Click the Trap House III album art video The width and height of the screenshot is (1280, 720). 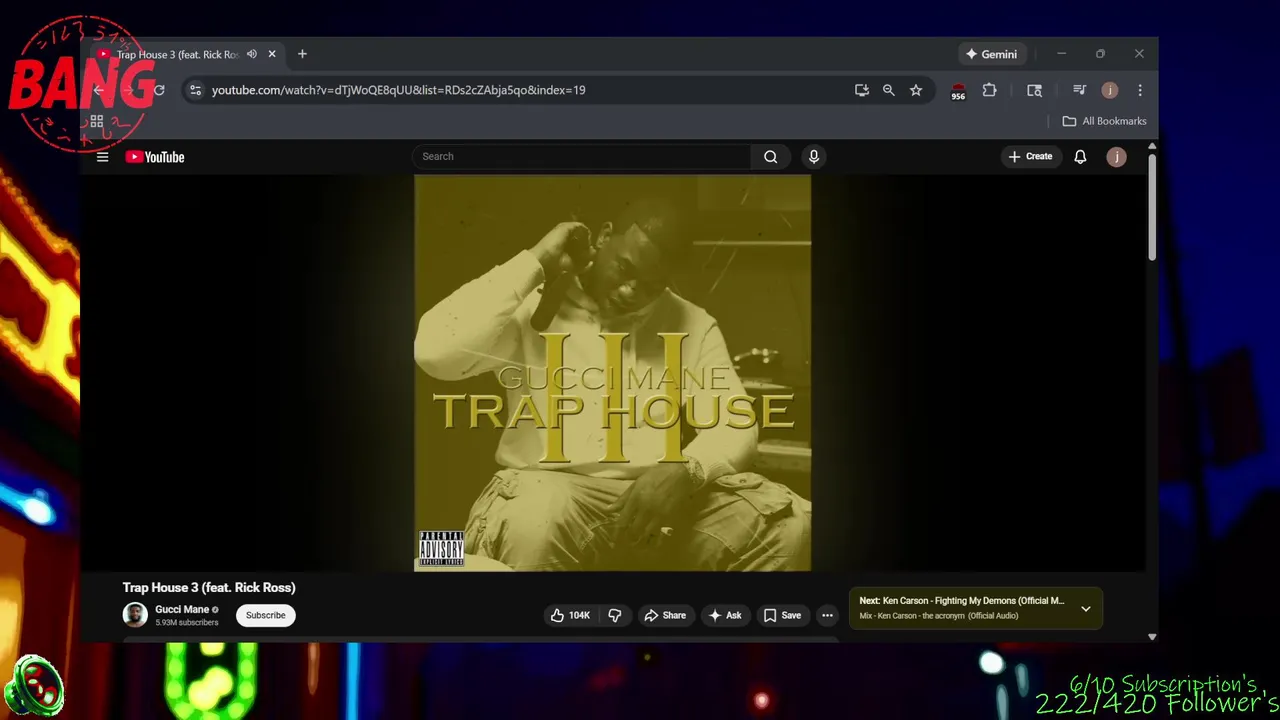(613, 373)
